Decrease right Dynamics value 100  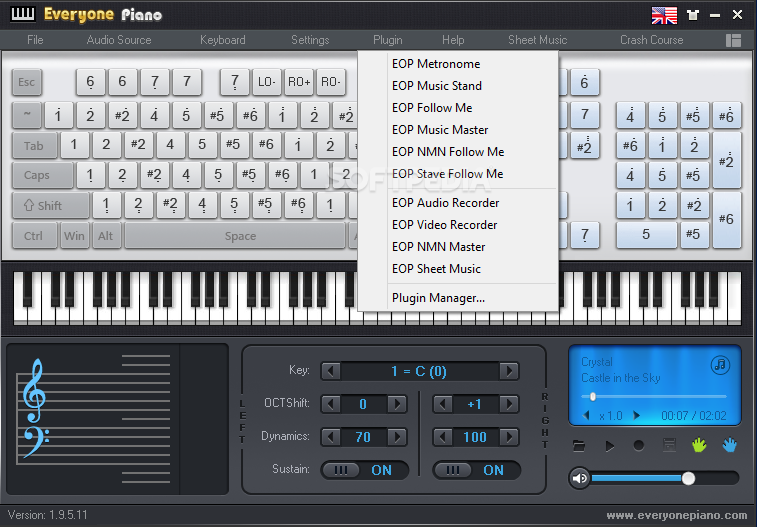pos(443,437)
